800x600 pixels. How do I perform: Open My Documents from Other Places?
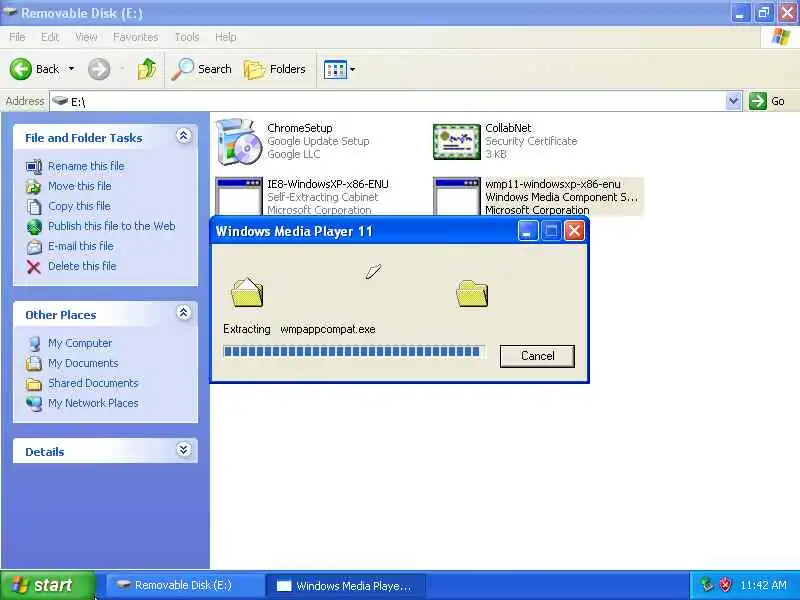point(83,363)
